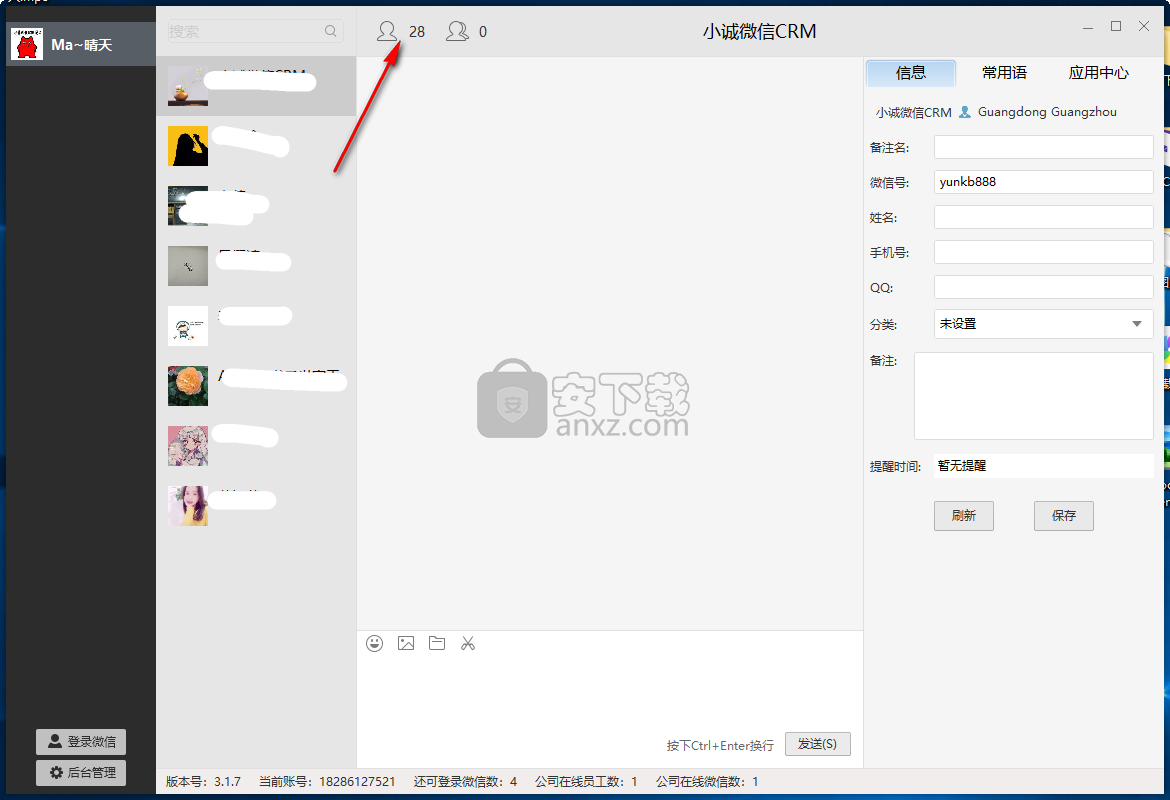Click the 还可登录微信数: 4 status entry
Image resolution: width=1170 pixels, height=800 pixels.
tap(465, 782)
